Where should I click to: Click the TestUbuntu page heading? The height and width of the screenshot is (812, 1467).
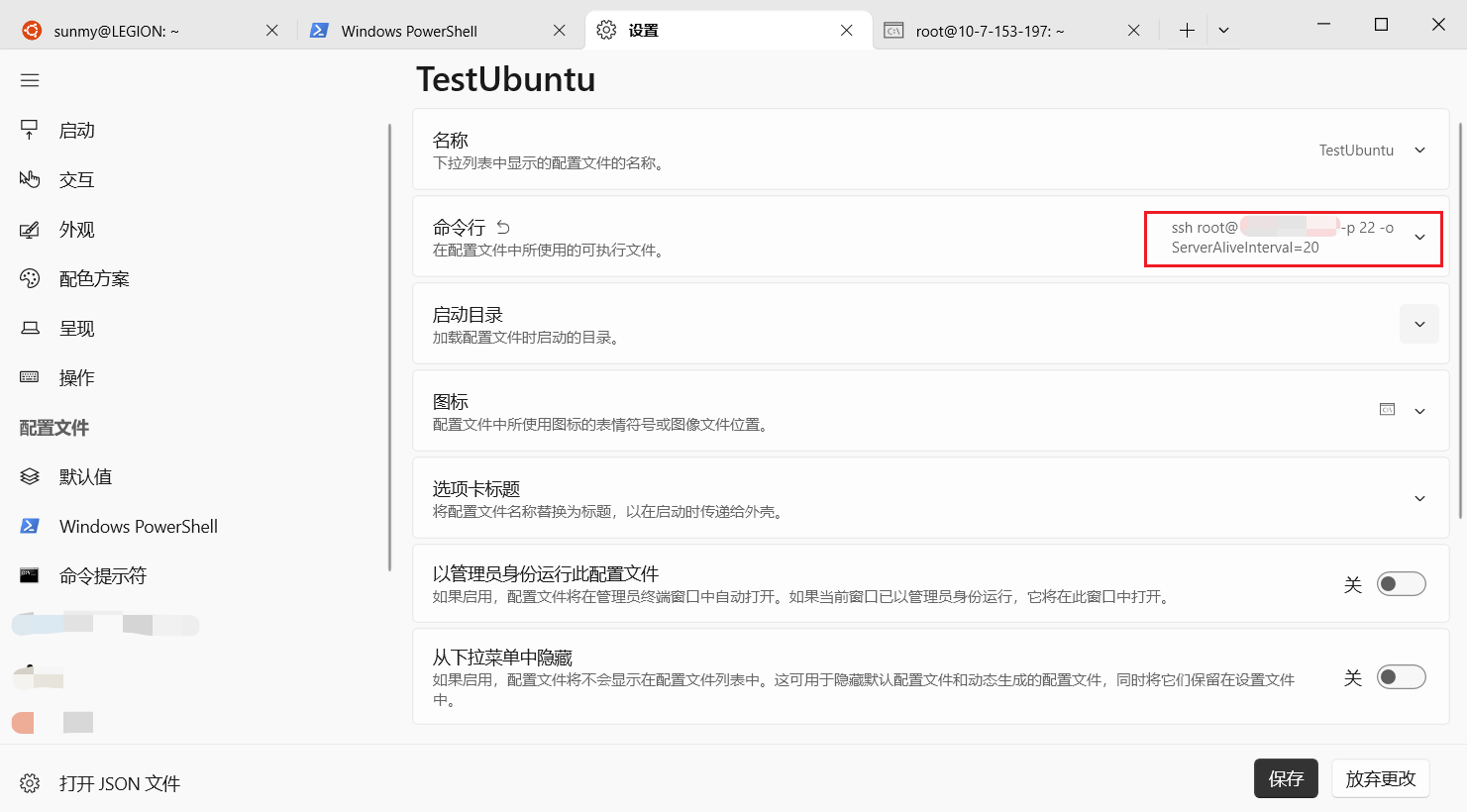click(x=505, y=79)
